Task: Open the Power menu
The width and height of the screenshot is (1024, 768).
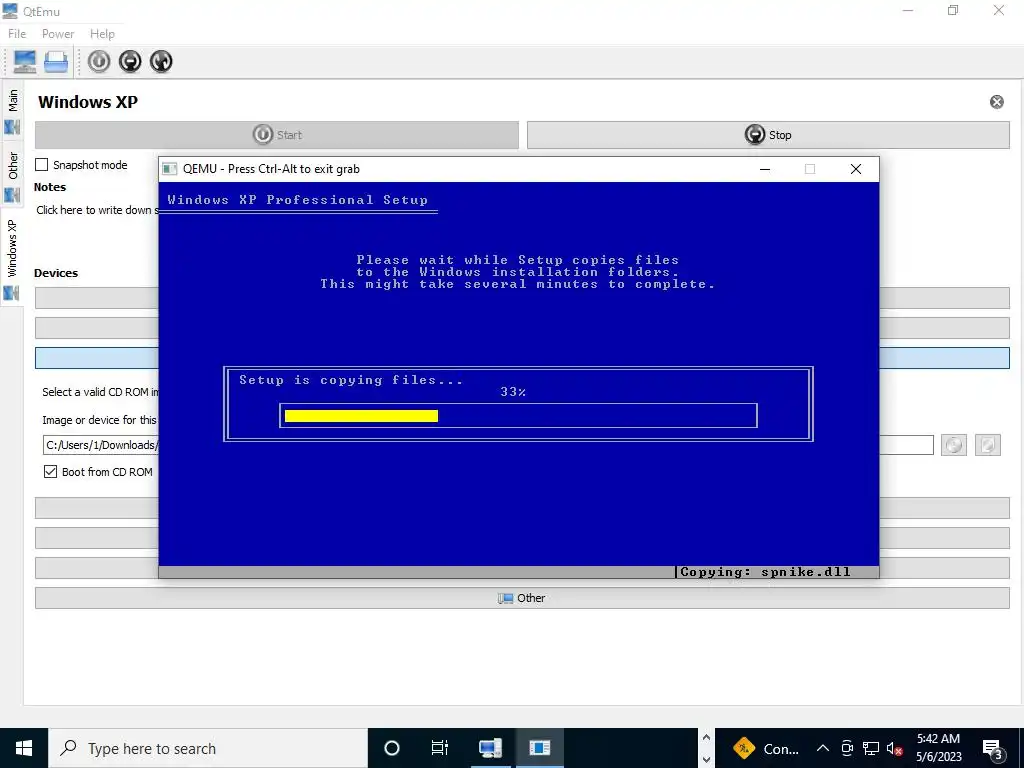Action: (58, 34)
